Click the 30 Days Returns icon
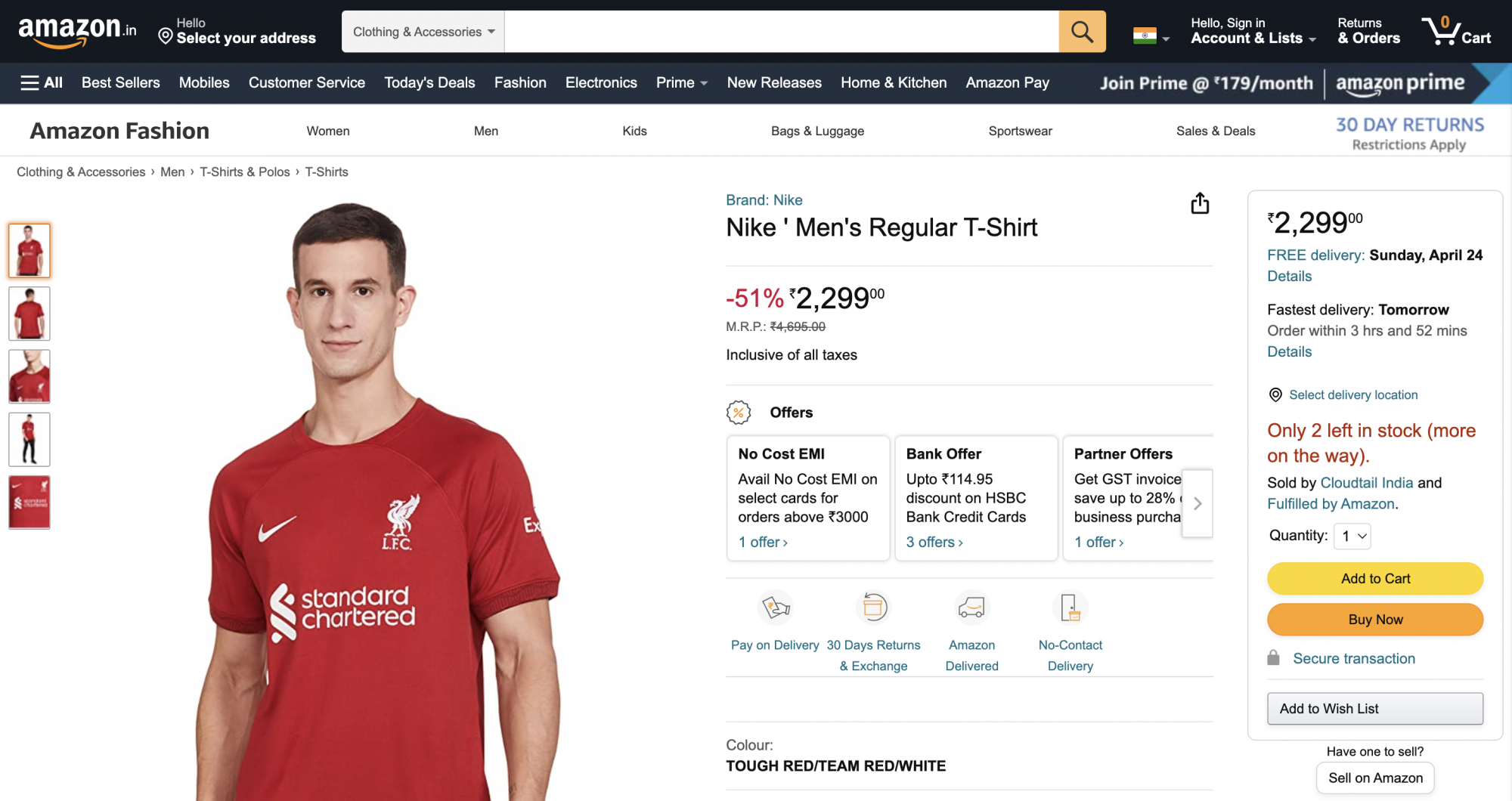Image resolution: width=1512 pixels, height=801 pixels. 874,608
